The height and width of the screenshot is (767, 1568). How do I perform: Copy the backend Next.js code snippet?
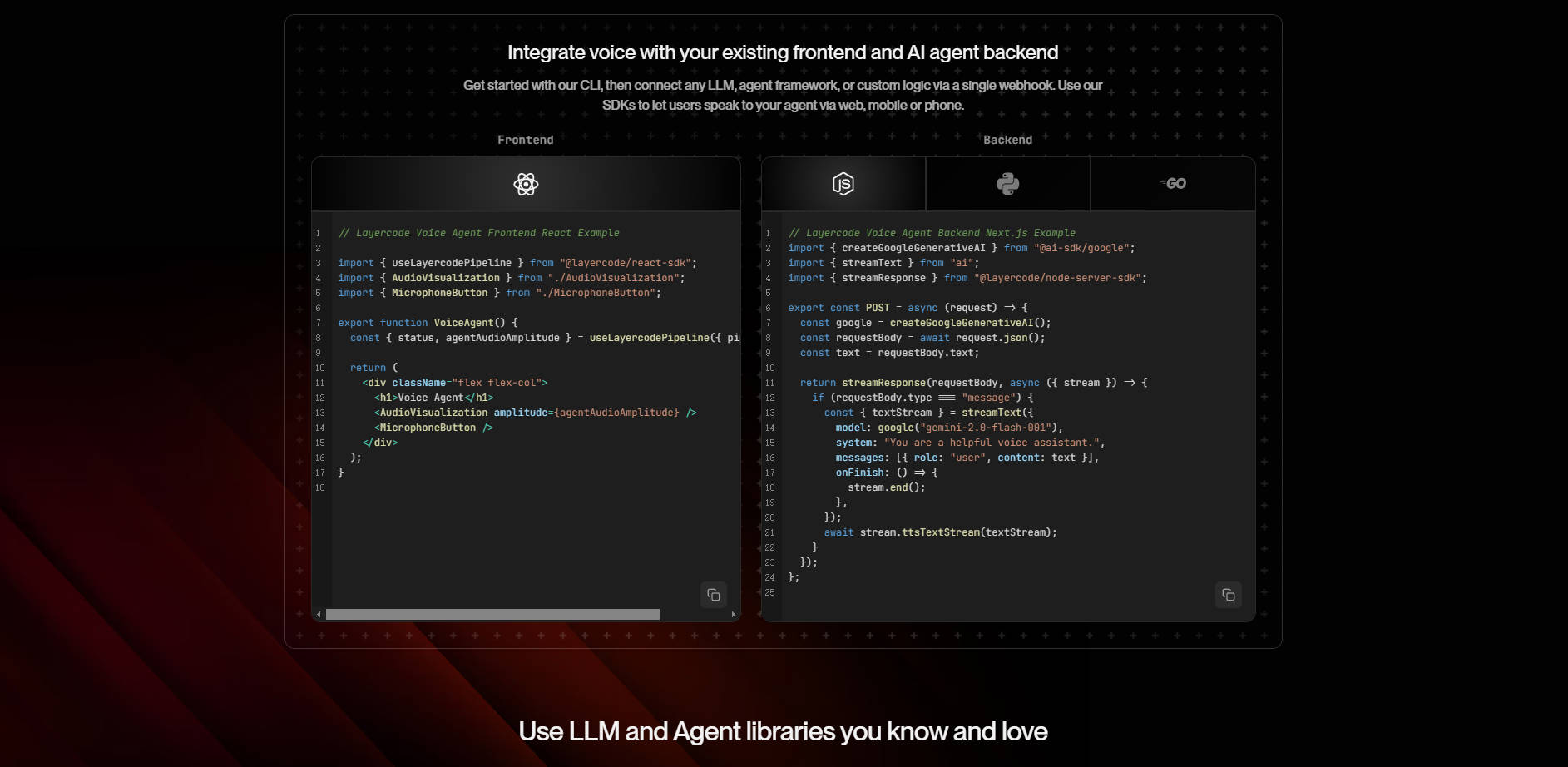(1228, 595)
